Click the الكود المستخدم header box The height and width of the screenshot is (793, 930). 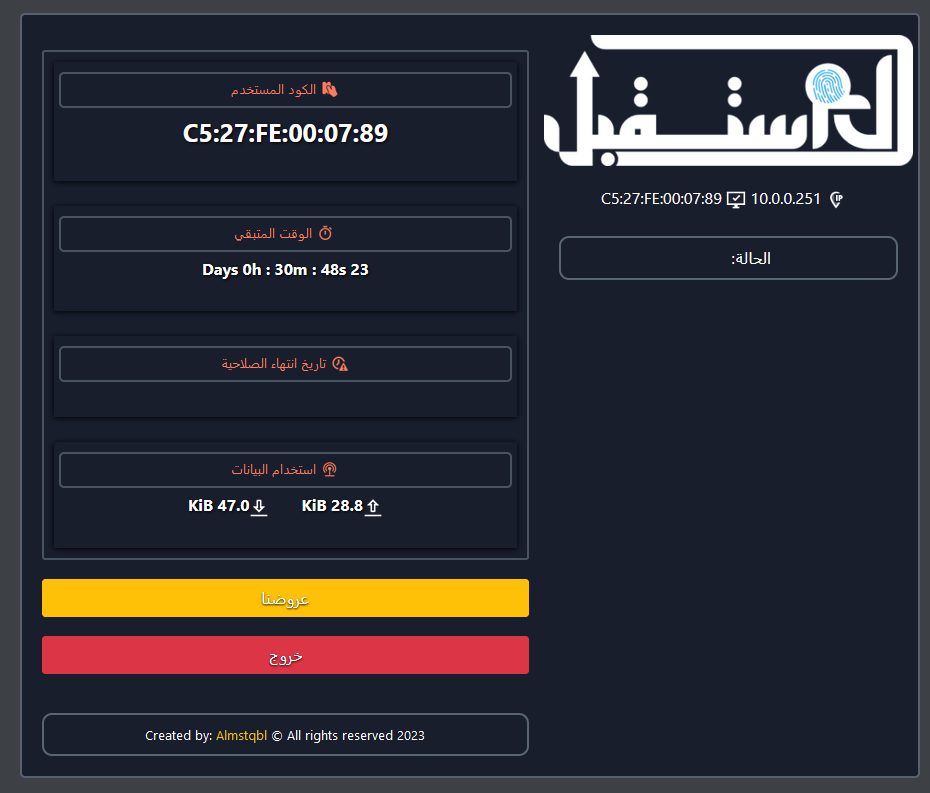285,90
